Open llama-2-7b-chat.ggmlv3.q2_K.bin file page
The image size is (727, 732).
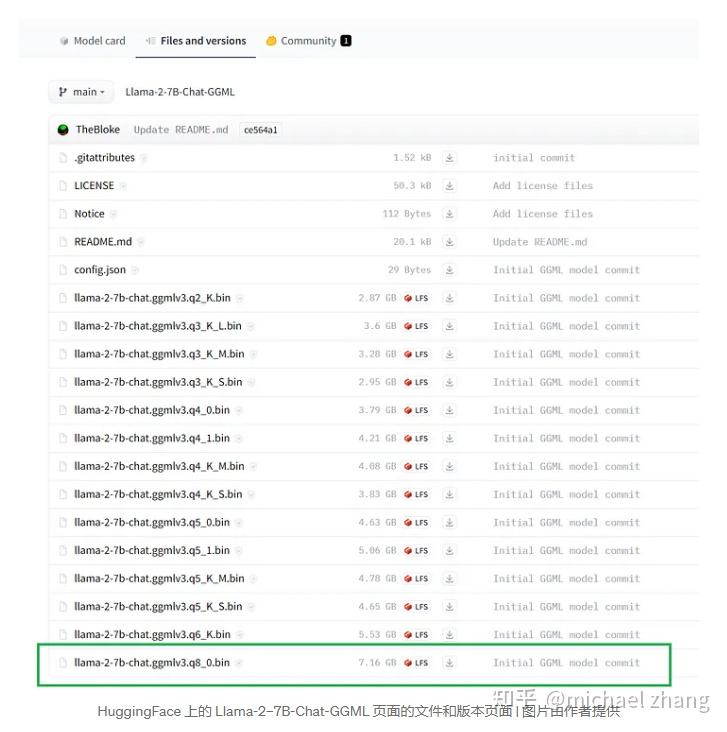pos(152,298)
